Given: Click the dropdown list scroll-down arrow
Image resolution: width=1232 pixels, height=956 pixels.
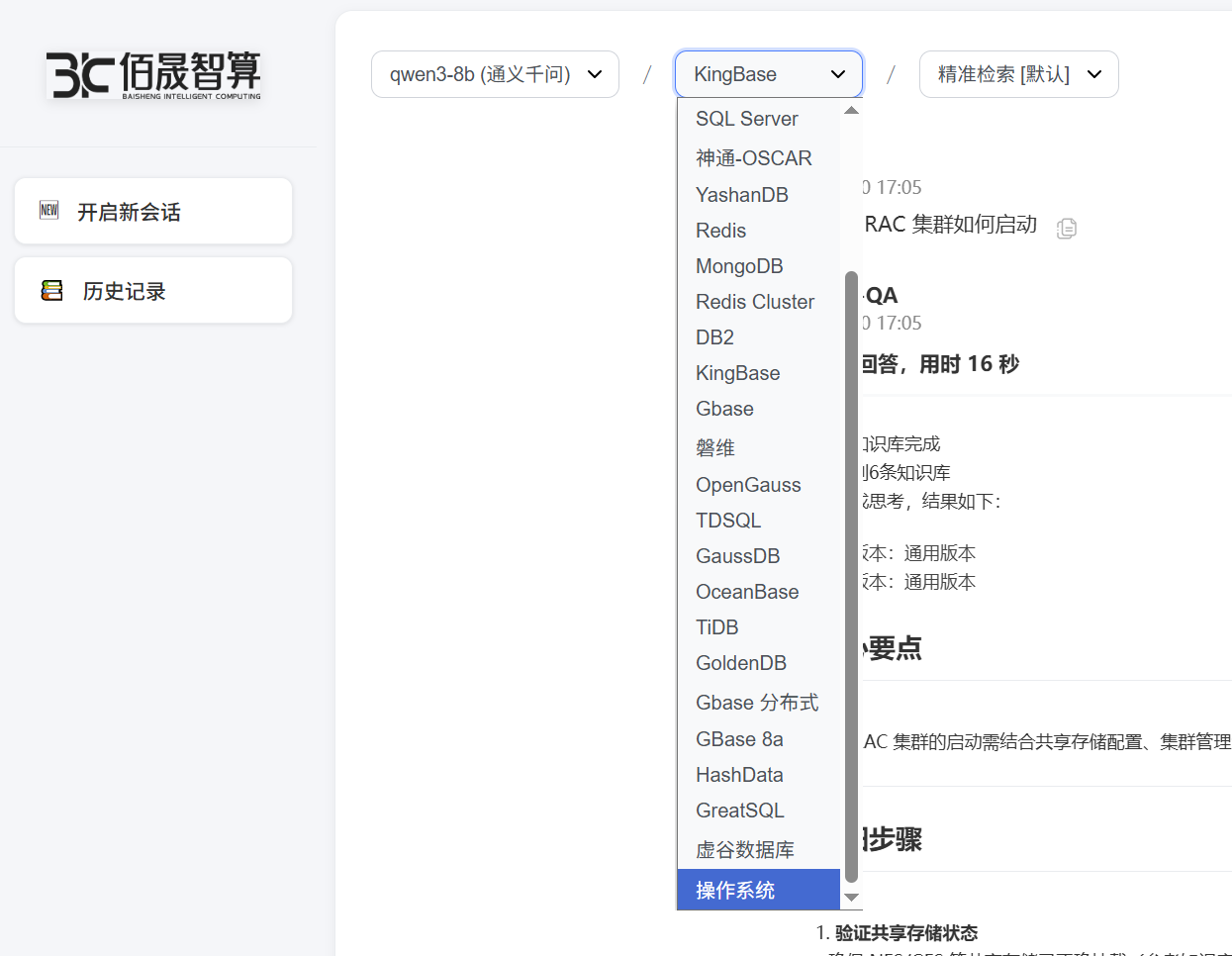Looking at the screenshot, I should click(851, 898).
